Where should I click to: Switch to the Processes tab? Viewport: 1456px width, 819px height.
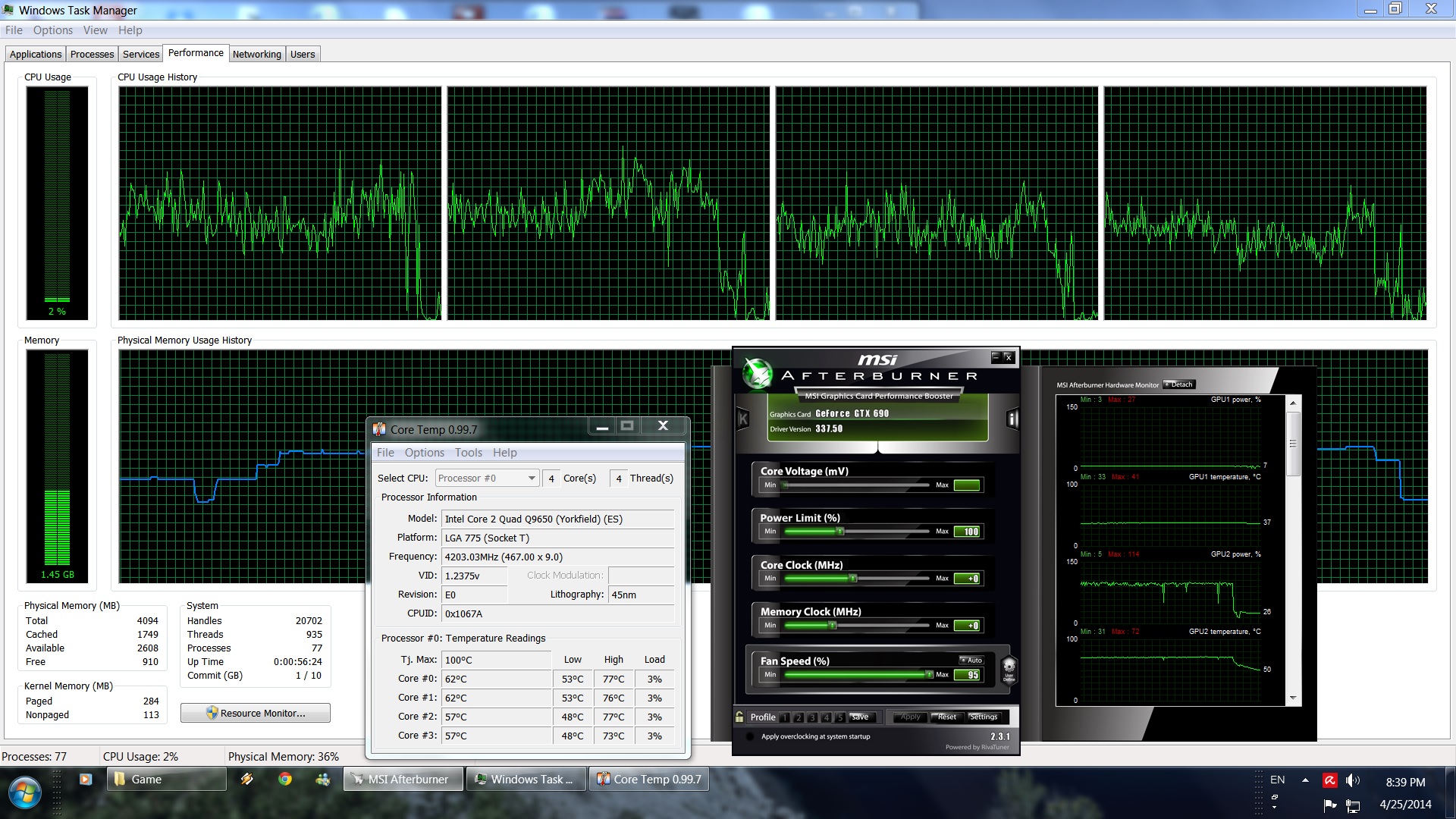point(92,54)
